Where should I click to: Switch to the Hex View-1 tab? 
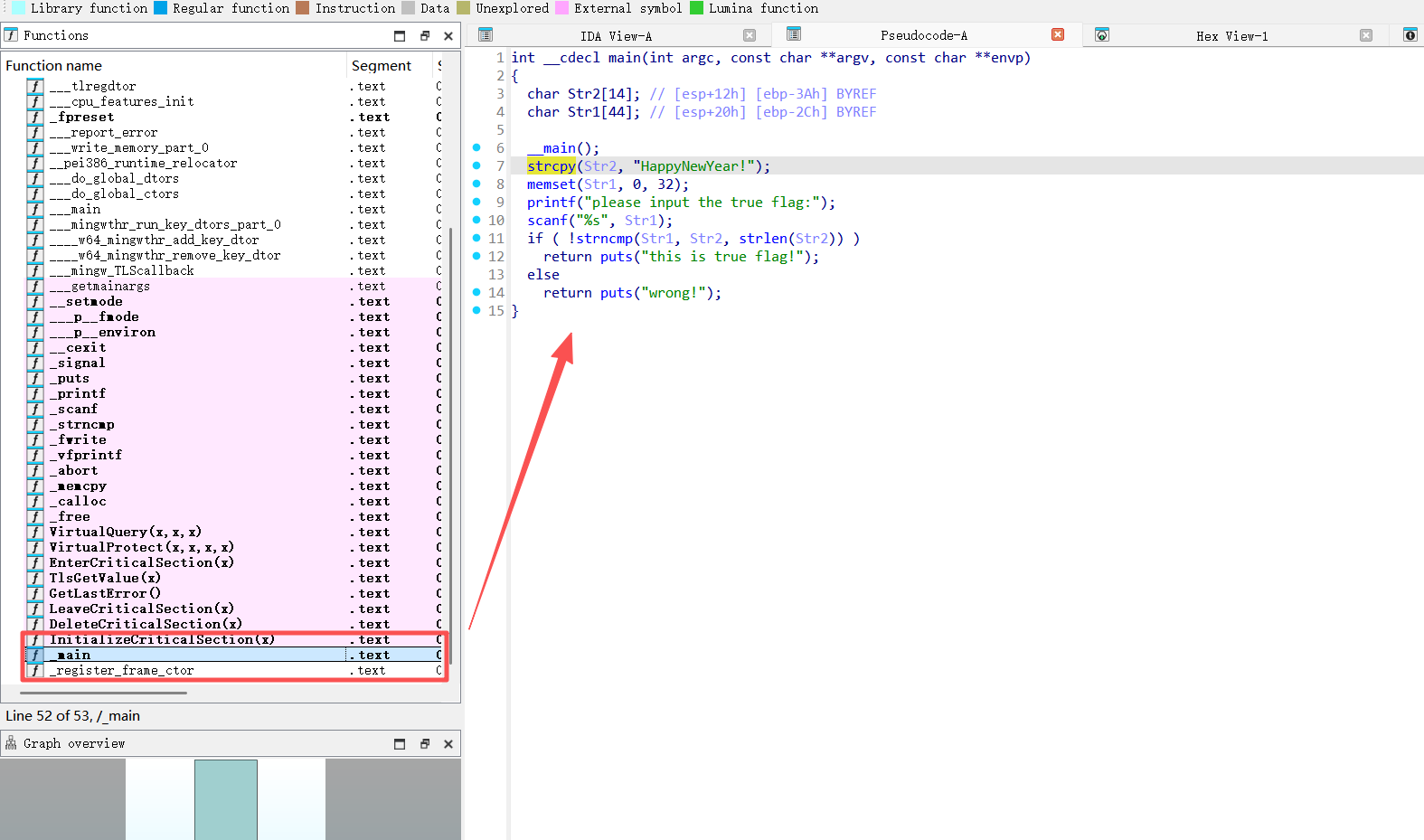click(1231, 36)
